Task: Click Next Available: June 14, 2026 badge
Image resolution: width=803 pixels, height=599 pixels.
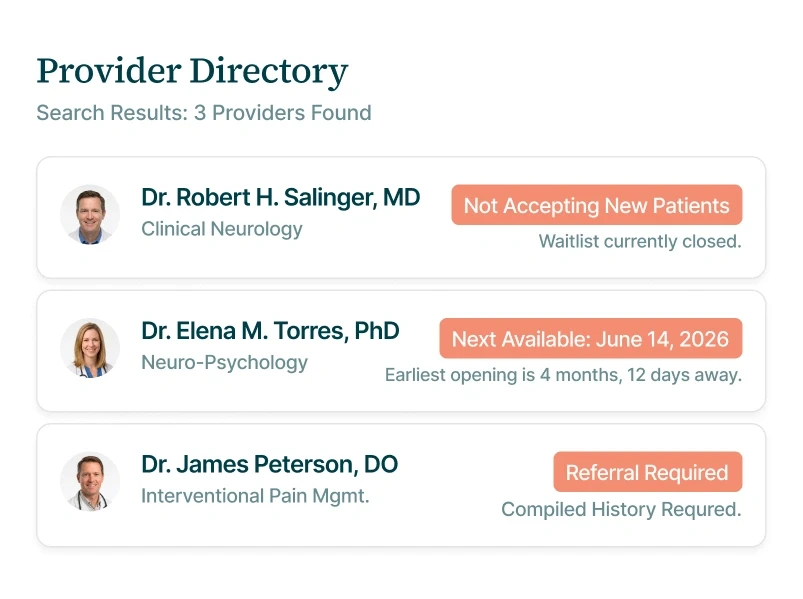Action: pos(590,338)
